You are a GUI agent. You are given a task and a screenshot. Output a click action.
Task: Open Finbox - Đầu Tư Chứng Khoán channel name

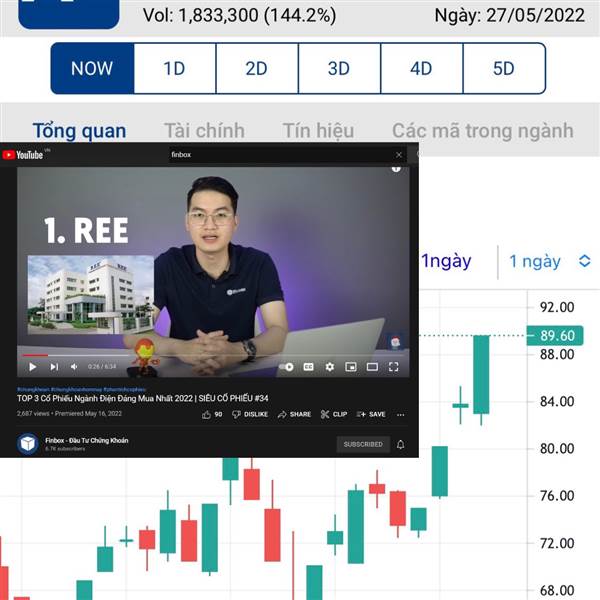click(x=87, y=440)
